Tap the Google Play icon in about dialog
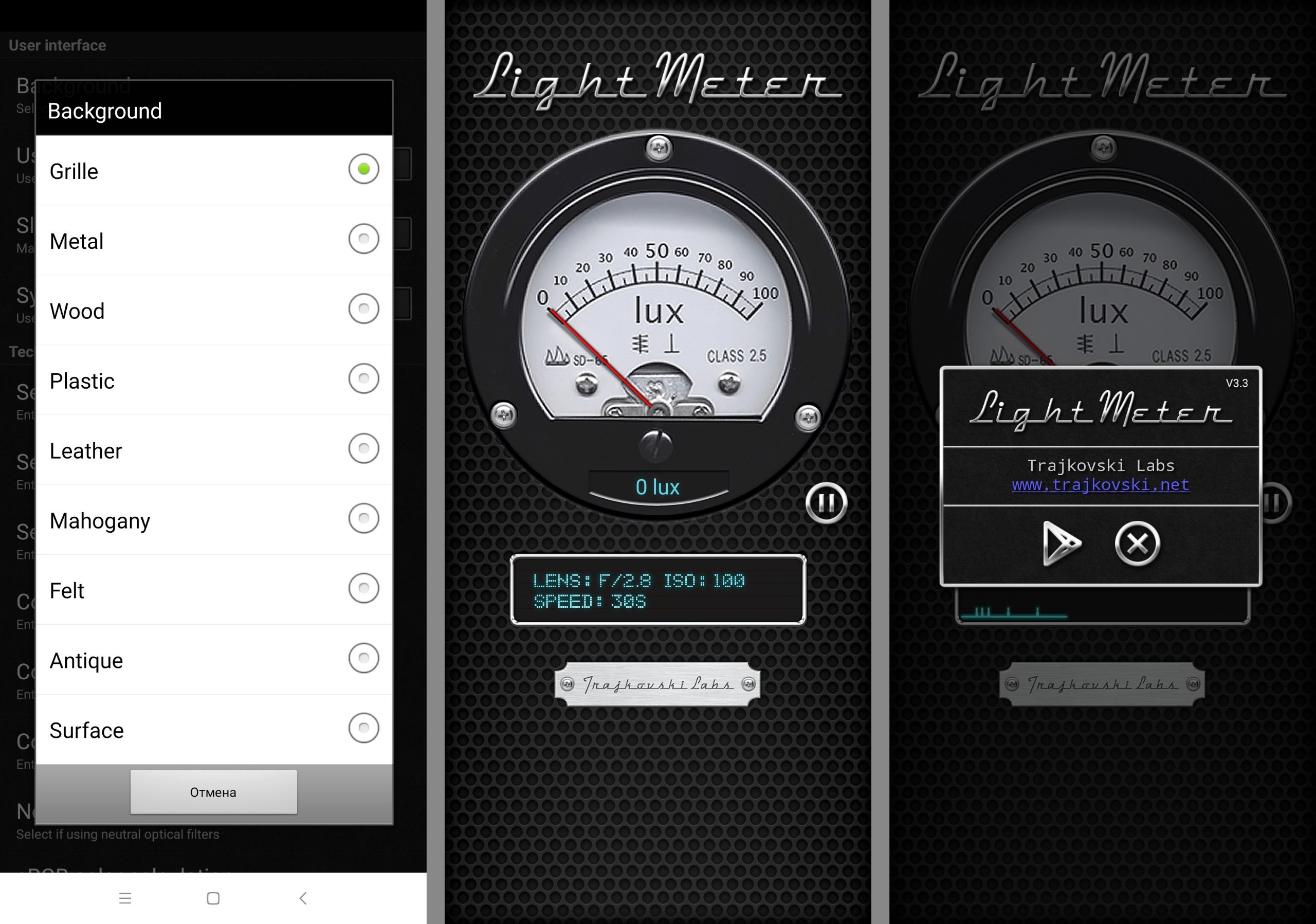The height and width of the screenshot is (924, 1316). (x=1061, y=543)
